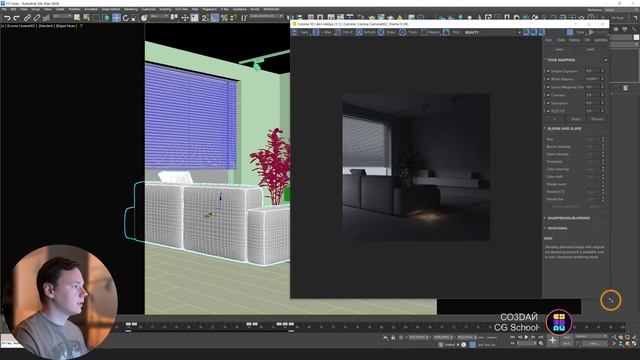
Task: Jump to end of animation
Action: (540, 337)
